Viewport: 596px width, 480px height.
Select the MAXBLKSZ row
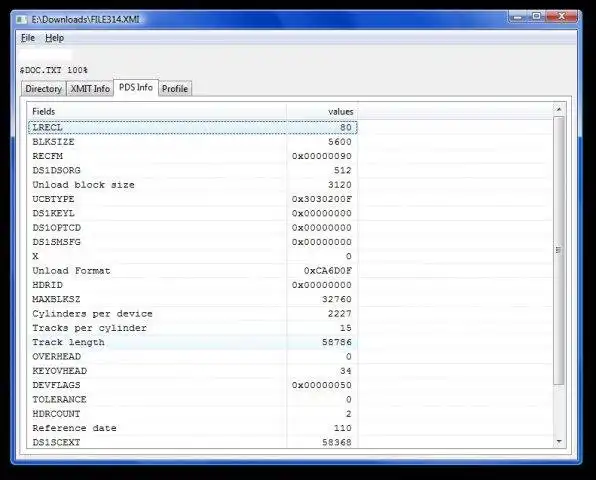point(193,299)
